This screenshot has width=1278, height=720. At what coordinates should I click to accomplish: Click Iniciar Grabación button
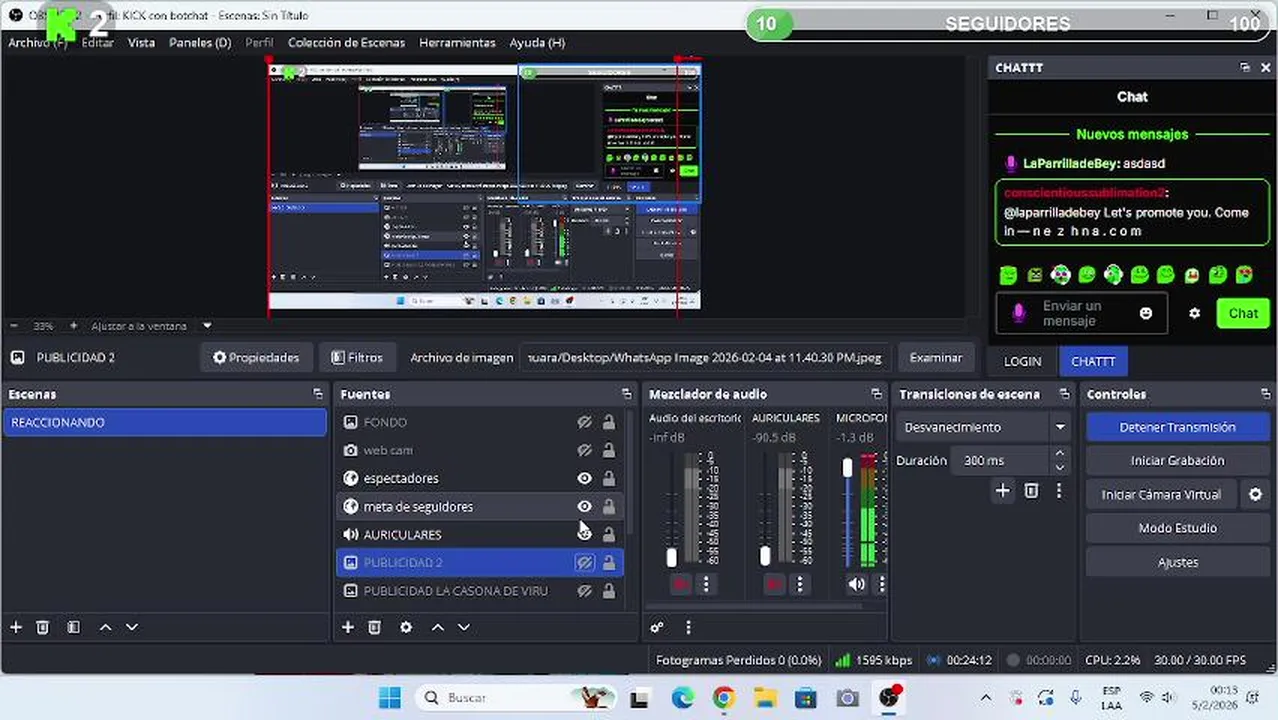1177,460
